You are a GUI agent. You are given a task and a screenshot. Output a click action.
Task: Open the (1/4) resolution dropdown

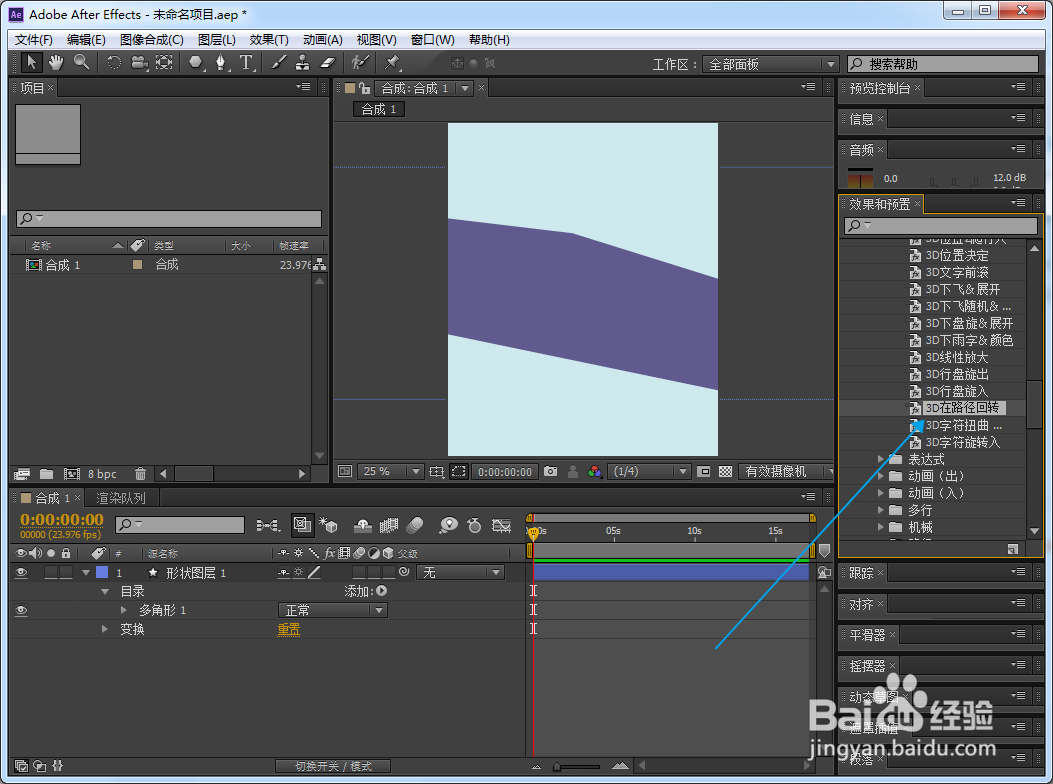coord(649,472)
